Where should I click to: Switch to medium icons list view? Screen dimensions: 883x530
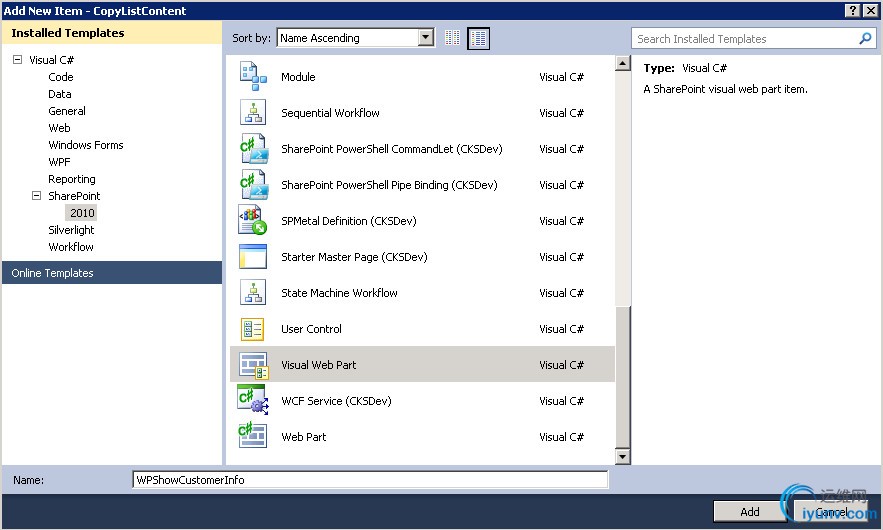point(478,38)
